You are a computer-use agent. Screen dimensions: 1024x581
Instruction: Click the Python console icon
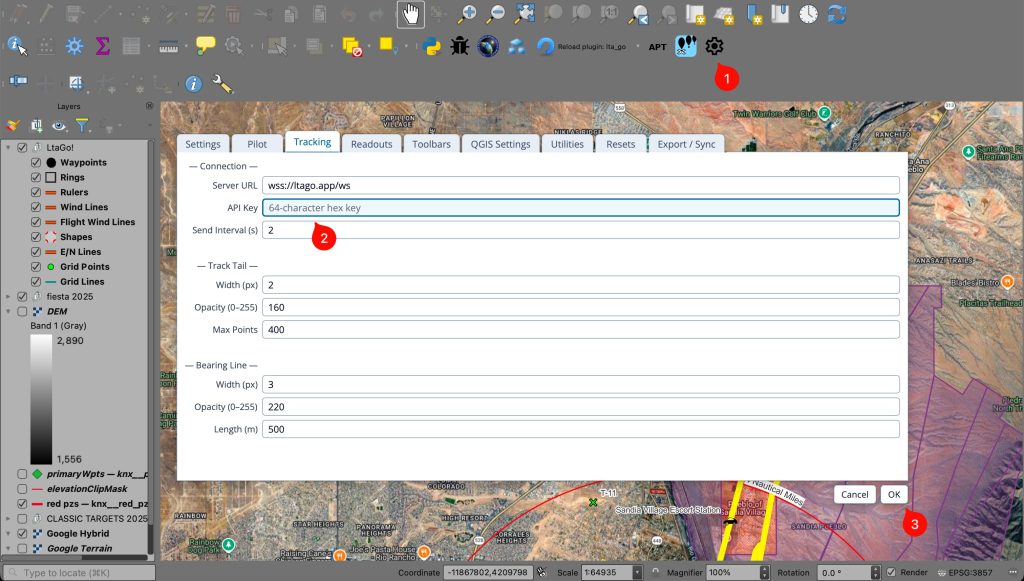(432, 46)
